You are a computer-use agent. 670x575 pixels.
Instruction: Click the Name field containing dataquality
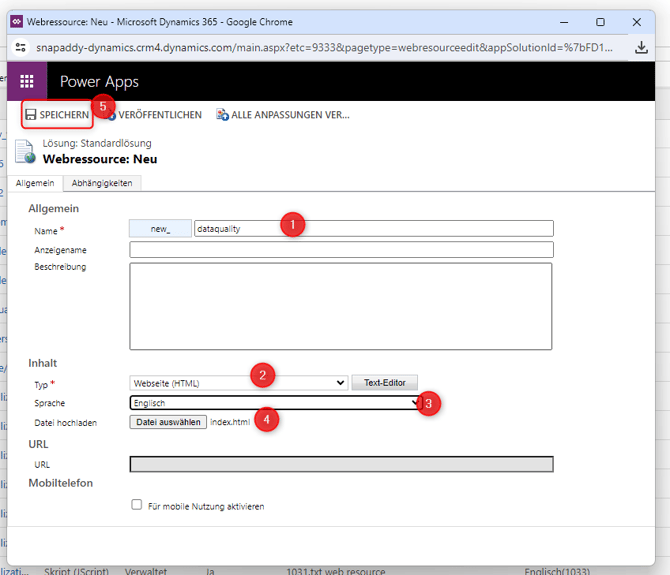[x=373, y=228]
